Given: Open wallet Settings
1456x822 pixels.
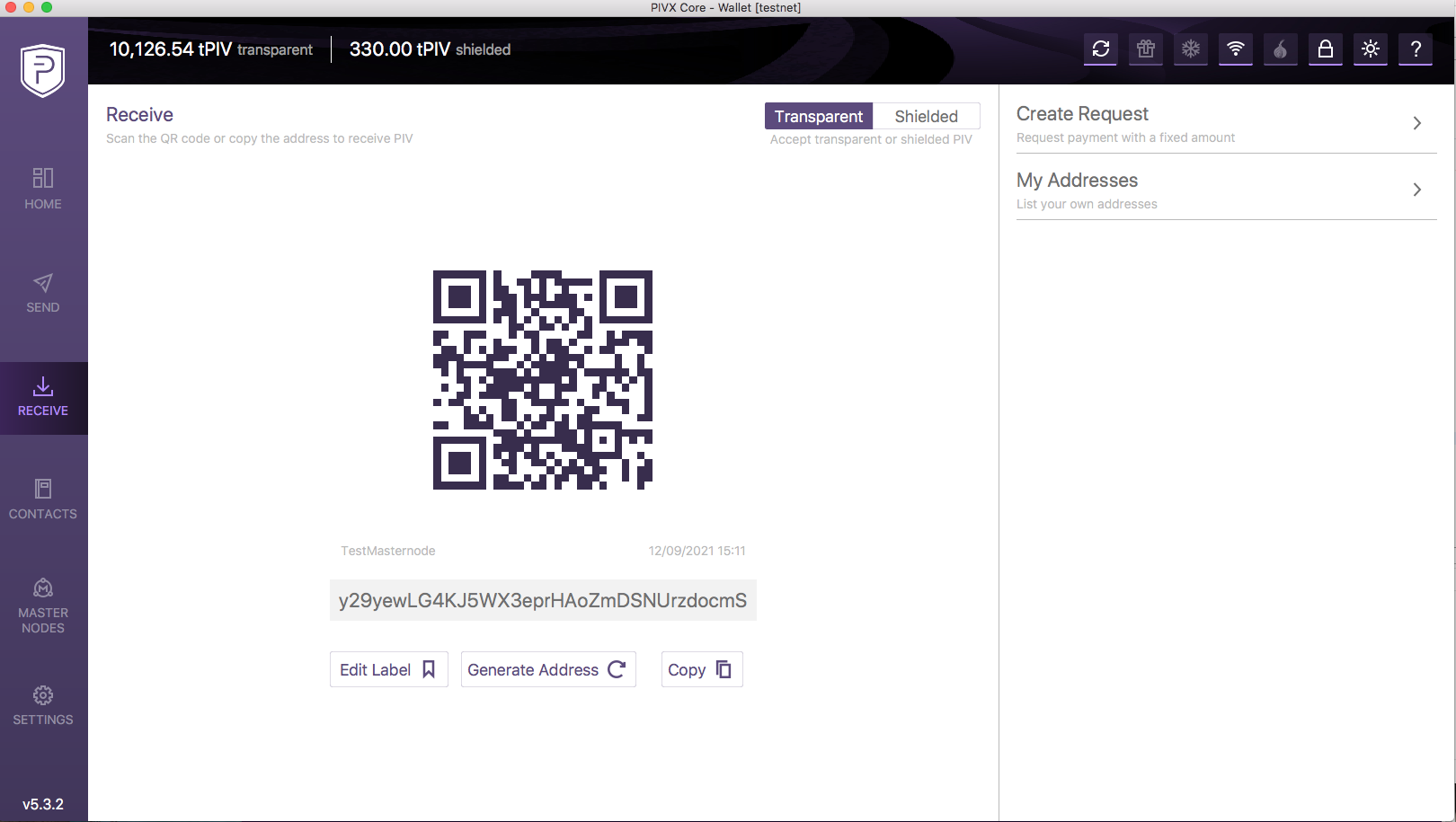Looking at the screenshot, I should (x=43, y=706).
